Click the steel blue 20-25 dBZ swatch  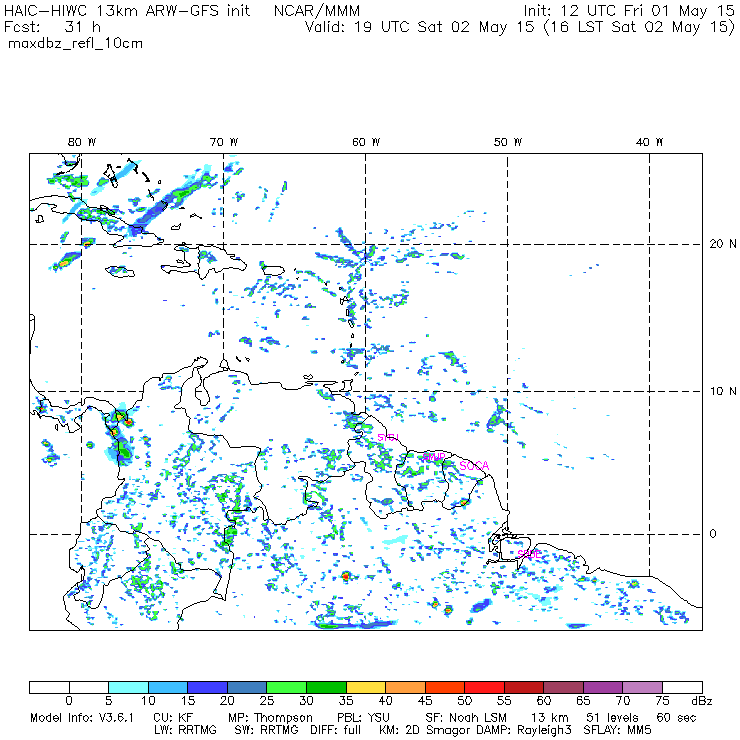point(247,687)
